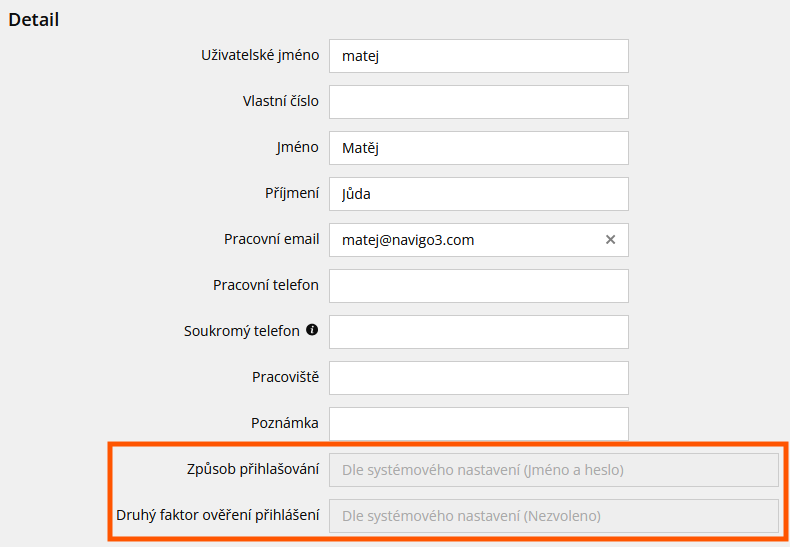The width and height of the screenshot is (790, 547).
Task: Click the empty Vlastní číslo input
Action: click(x=478, y=102)
